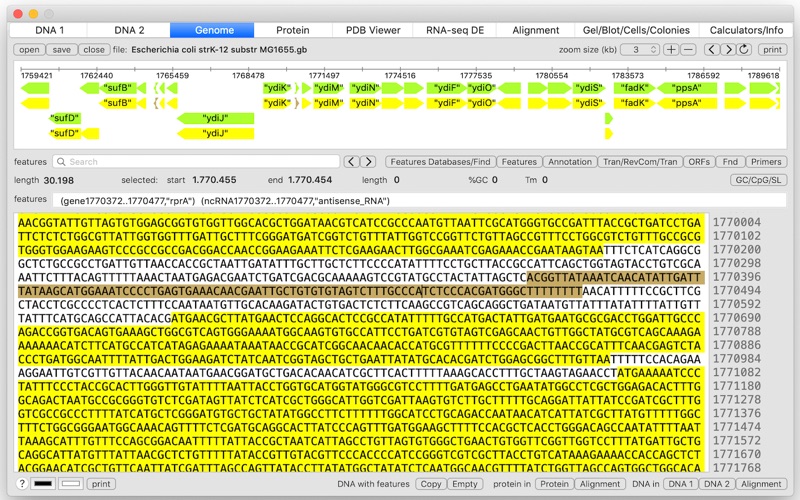This screenshot has height=500, width=800.
Task: Click the GC/CpG/SL button
Action: pos(758,180)
